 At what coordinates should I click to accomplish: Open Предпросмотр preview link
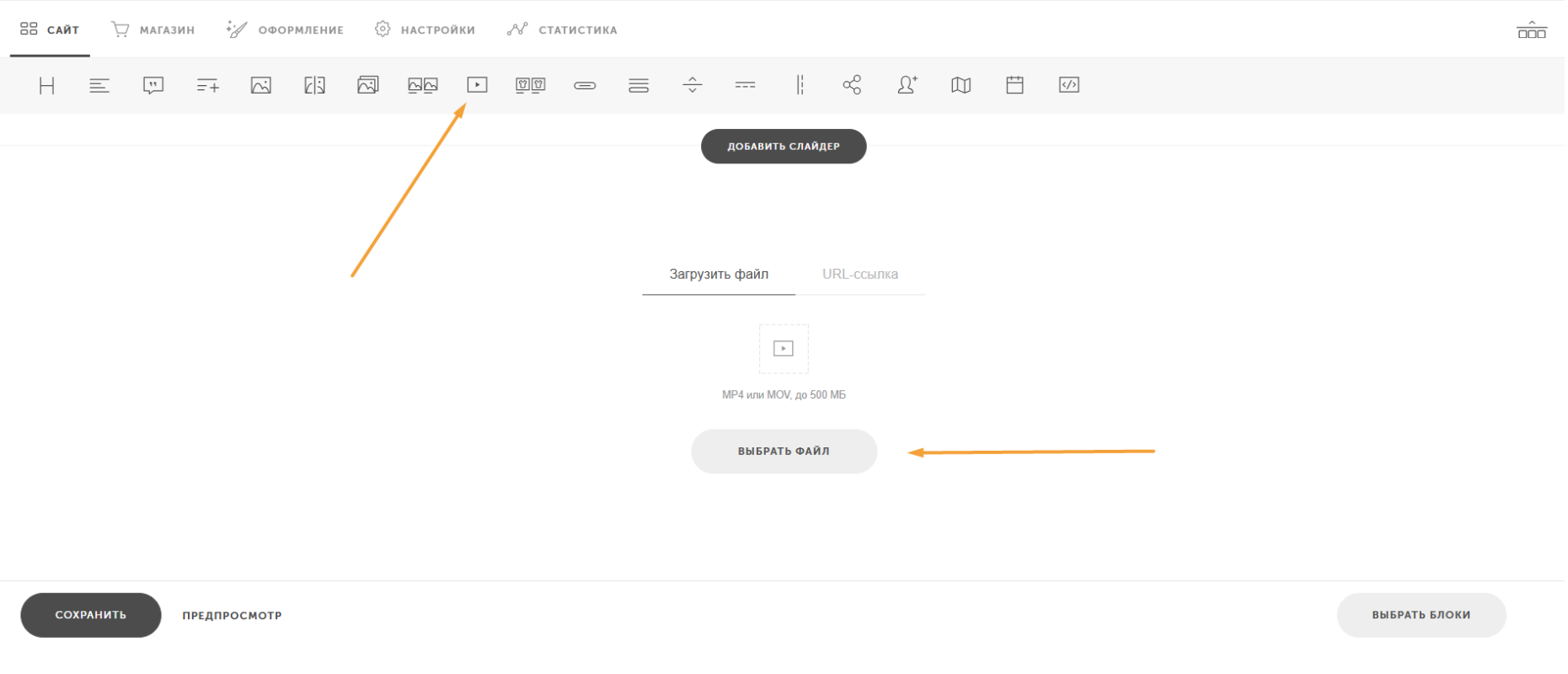pos(233,616)
